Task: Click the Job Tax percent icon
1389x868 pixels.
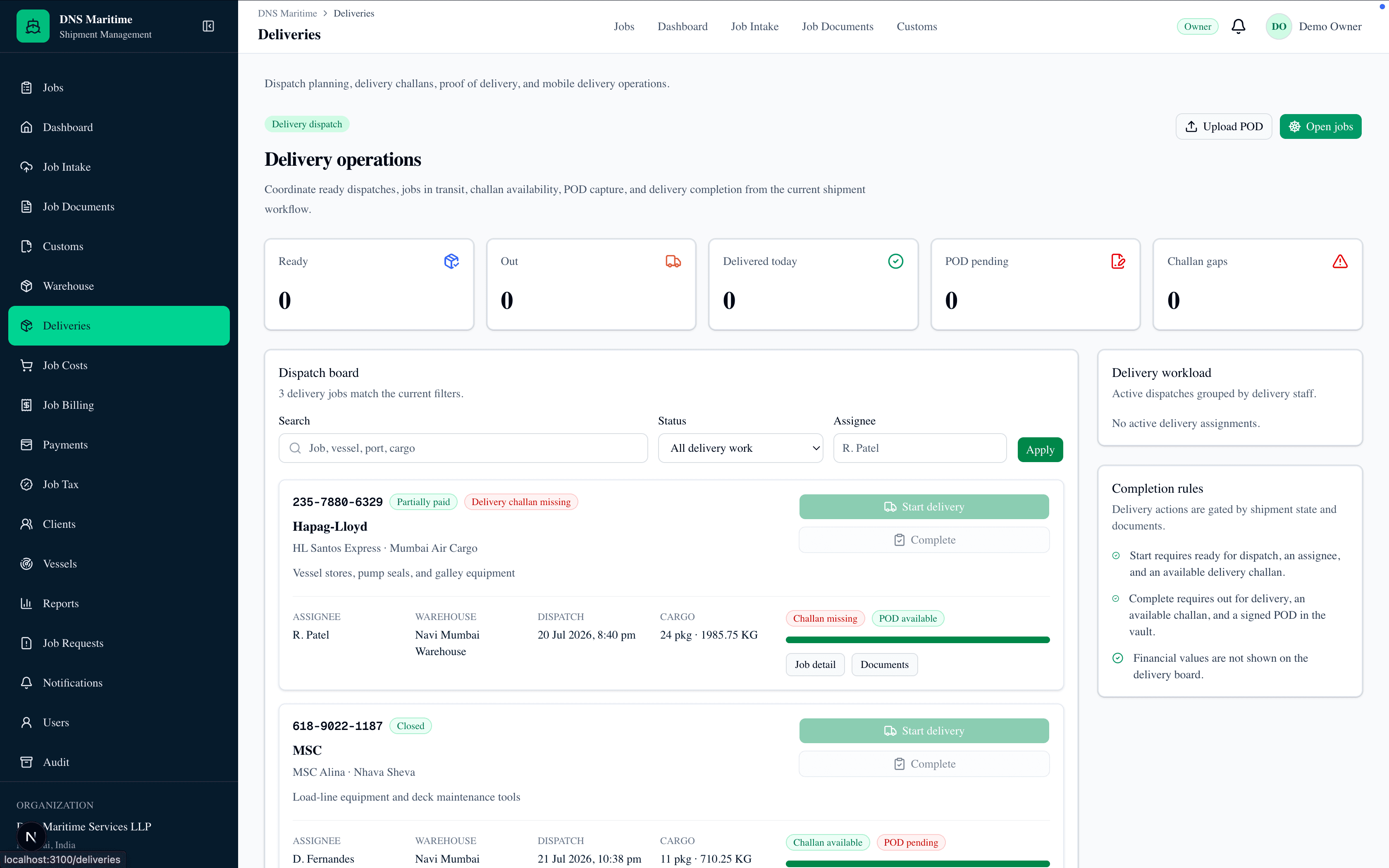Action: (26, 484)
